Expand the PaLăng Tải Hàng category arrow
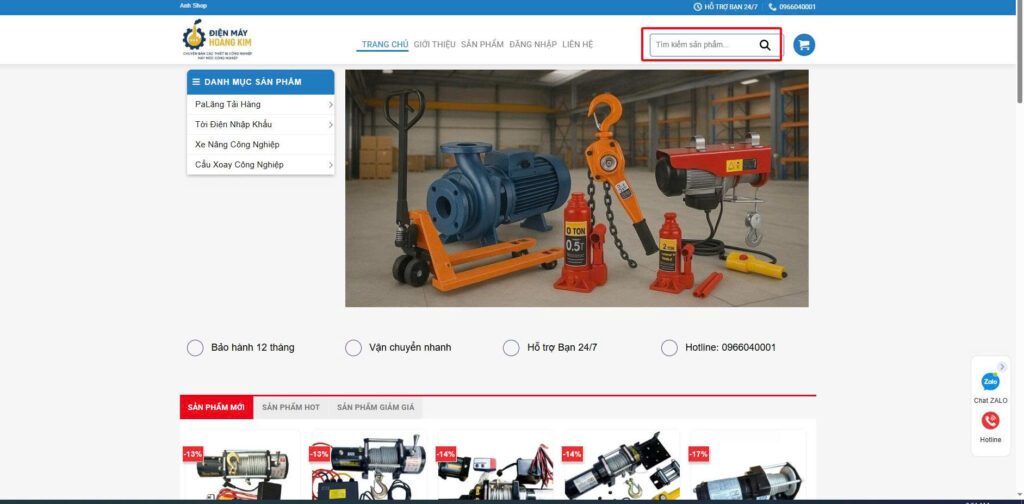 tap(330, 104)
